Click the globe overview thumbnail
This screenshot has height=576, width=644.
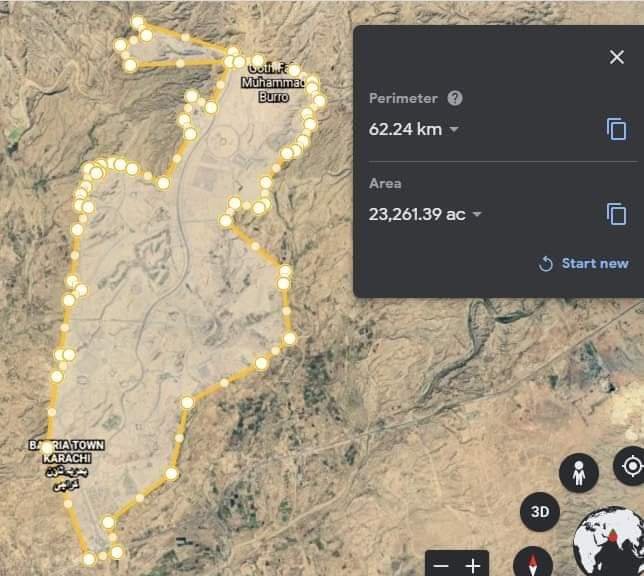[x=610, y=542]
